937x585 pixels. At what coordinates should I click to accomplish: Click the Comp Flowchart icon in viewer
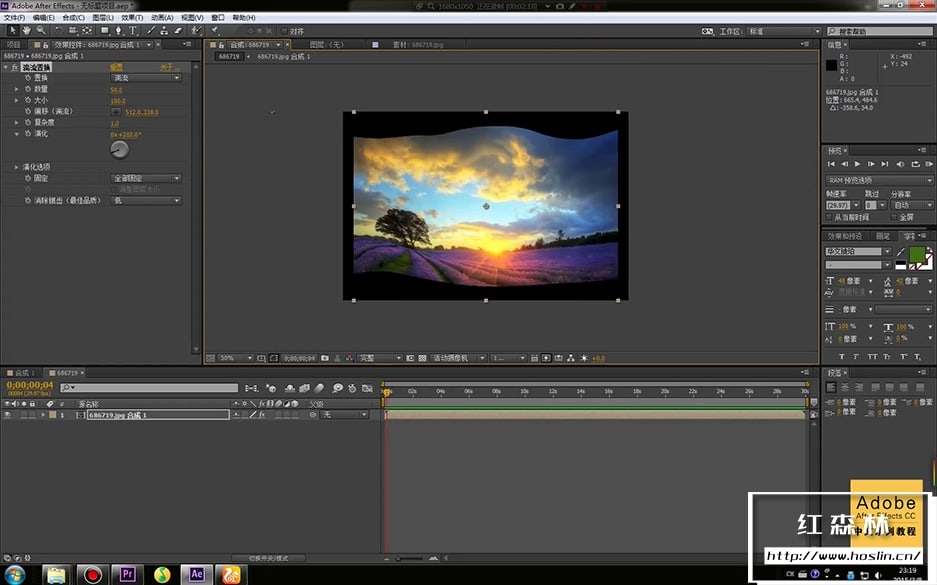pyautogui.click(x=571, y=358)
